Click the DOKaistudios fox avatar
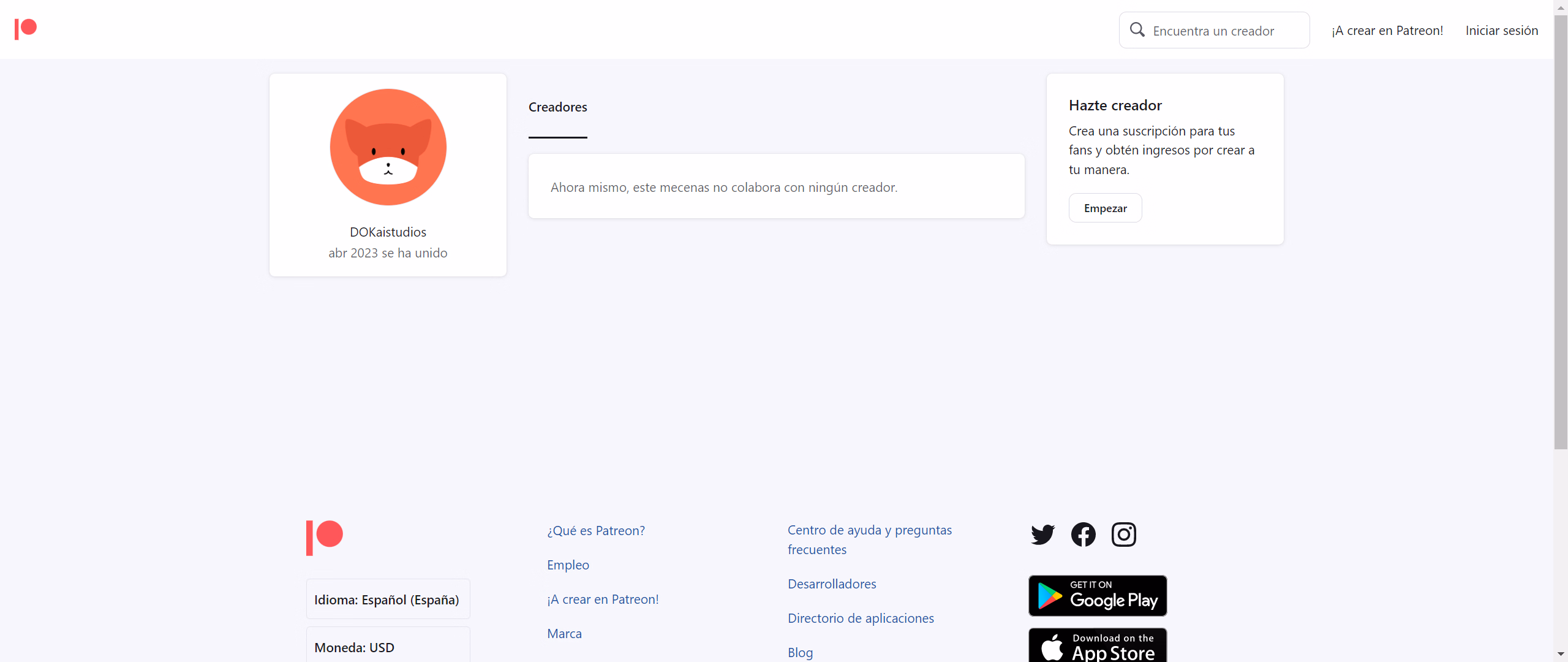1568x662 pixels. 388,147
